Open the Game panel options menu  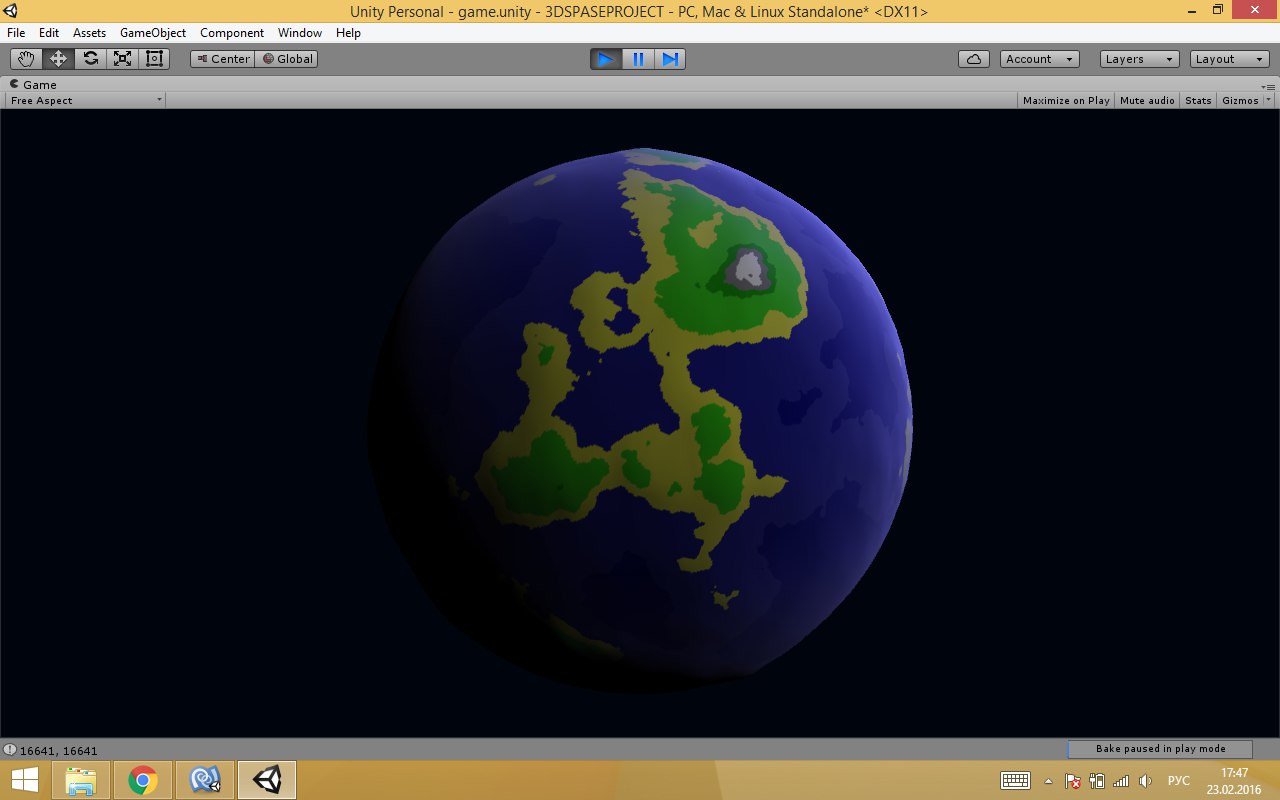pyautogui.click(x=1268, y=86)
